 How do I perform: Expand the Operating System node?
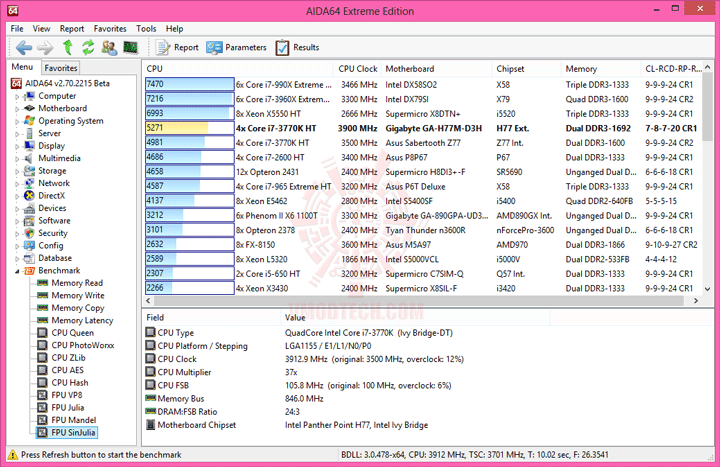click(17, 121)
